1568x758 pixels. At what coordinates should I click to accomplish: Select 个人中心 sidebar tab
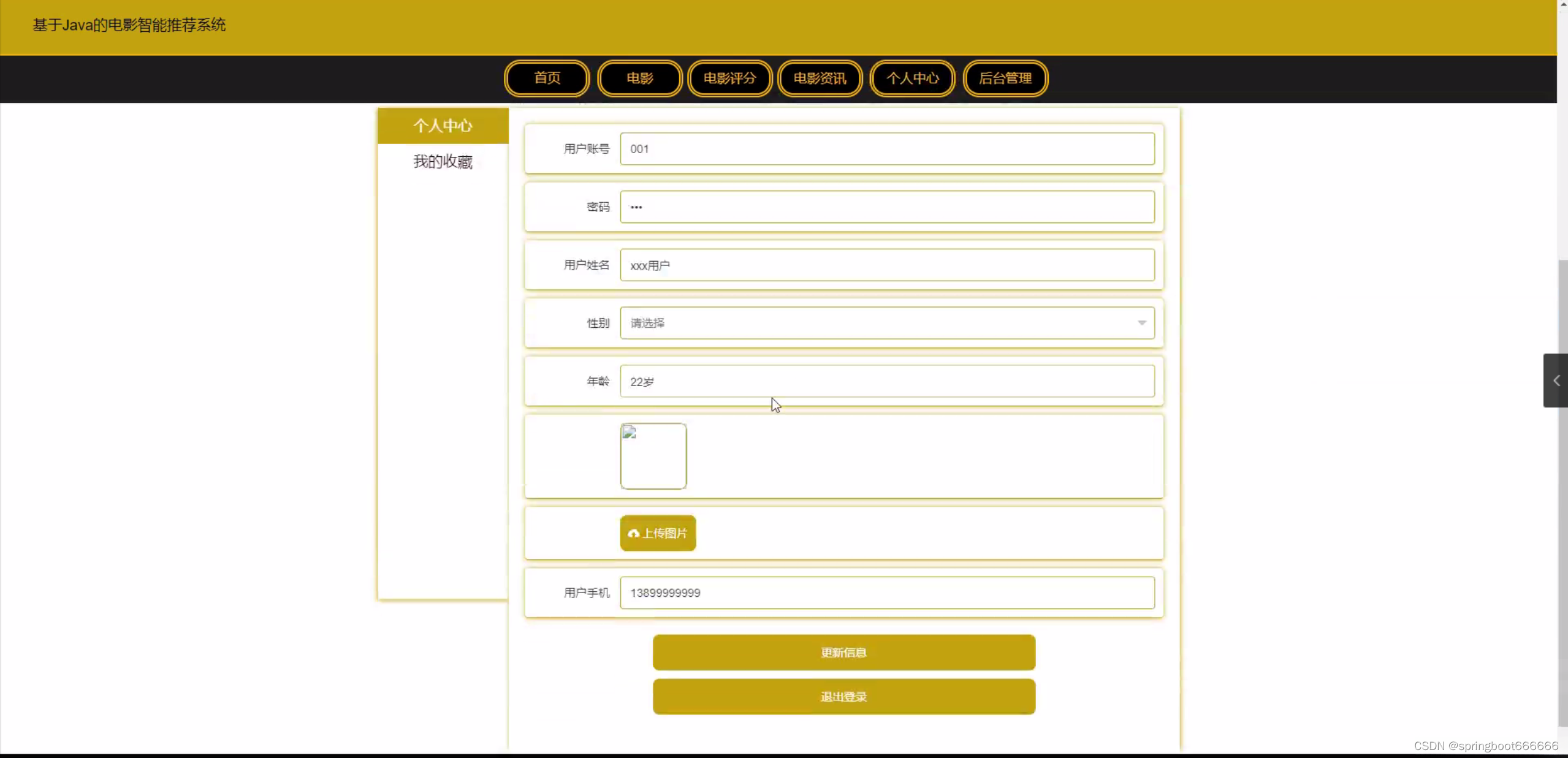[x=443, y=126]
